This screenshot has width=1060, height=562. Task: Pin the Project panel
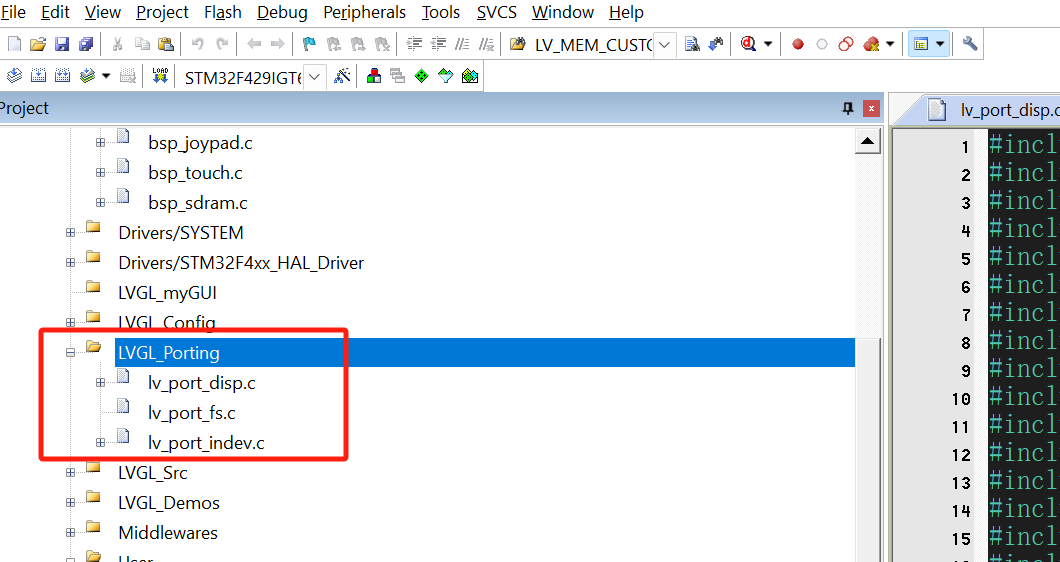[848, 108]
